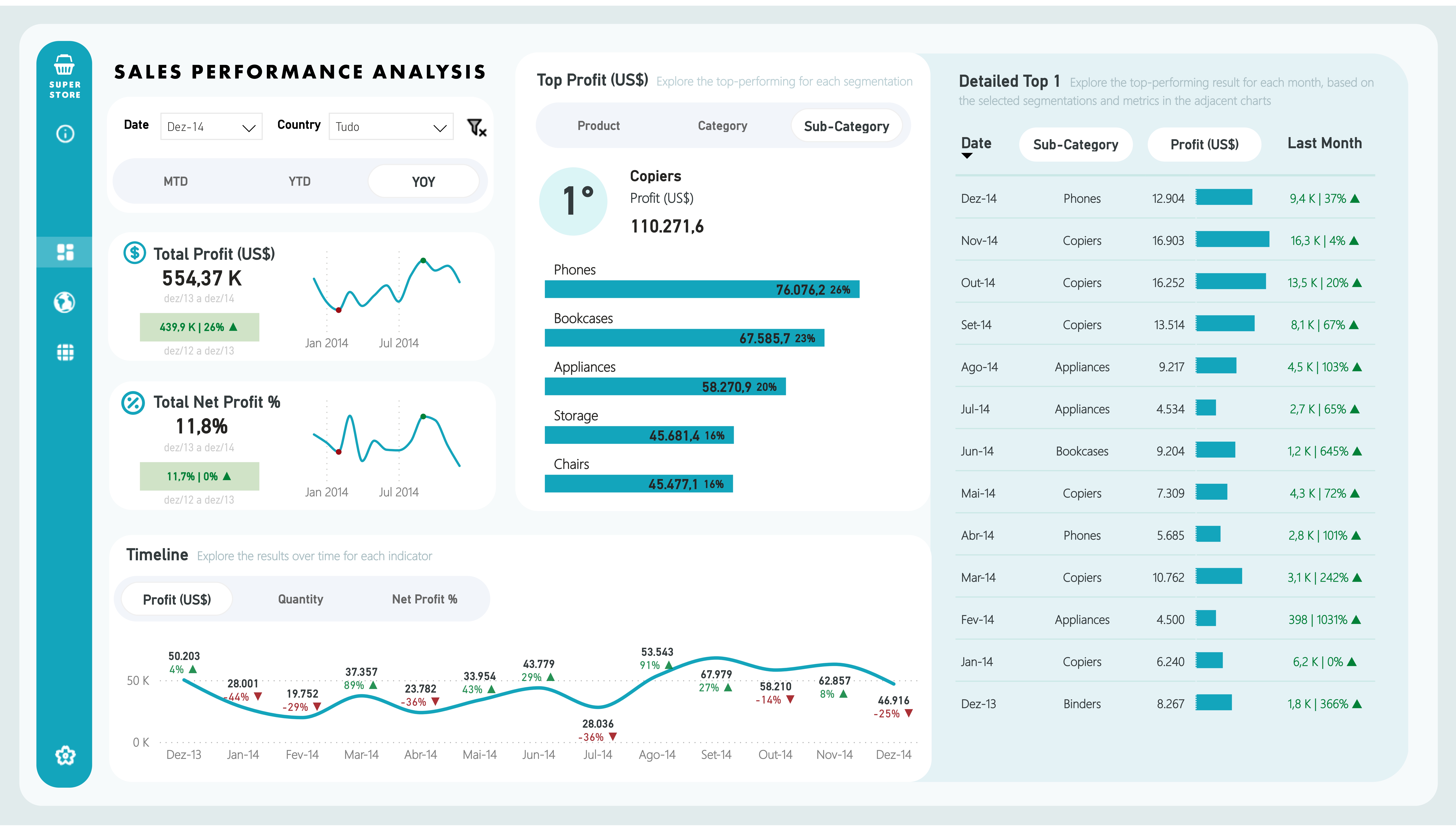The image size is (1456, 831).
Task: Click the 11,8% net profit value
Action: pyautogui.click(x=201, y=426)
